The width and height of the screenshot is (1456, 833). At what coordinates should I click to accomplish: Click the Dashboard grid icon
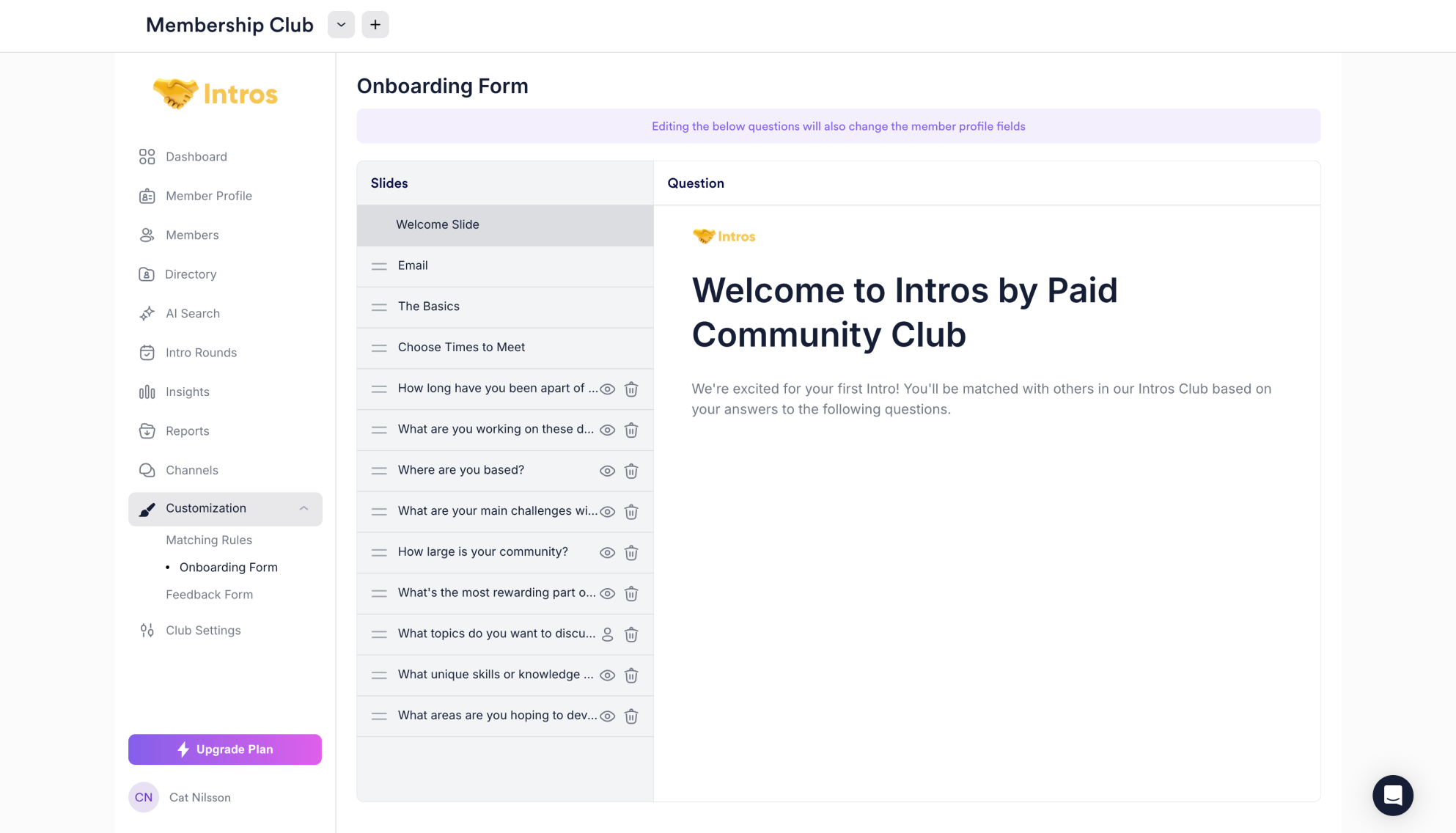147,157
